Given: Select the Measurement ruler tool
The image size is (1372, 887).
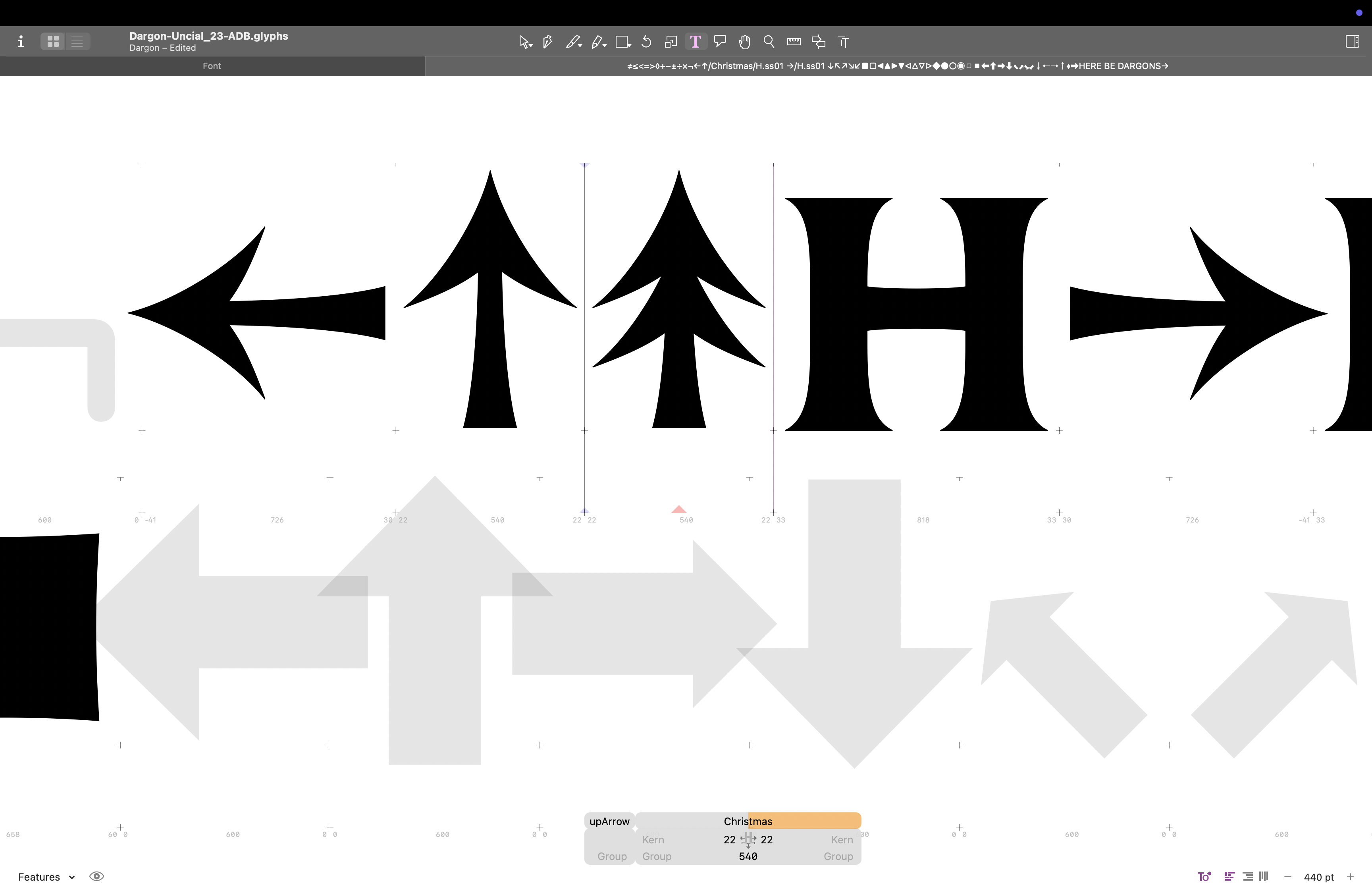Looking at the screenshot, I should pos(794,41).
